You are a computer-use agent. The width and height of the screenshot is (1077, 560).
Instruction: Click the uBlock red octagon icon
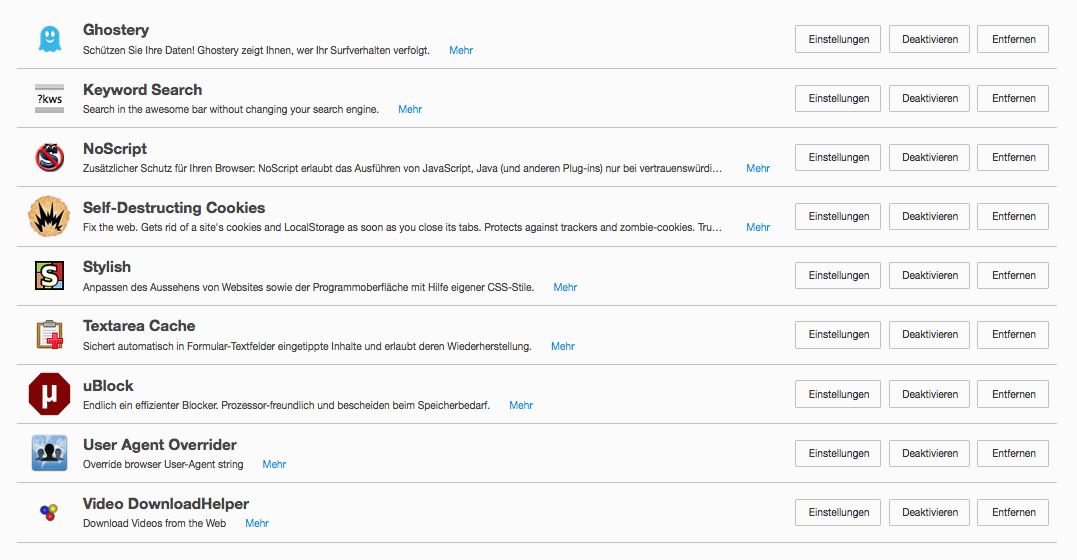click(49, 394)
